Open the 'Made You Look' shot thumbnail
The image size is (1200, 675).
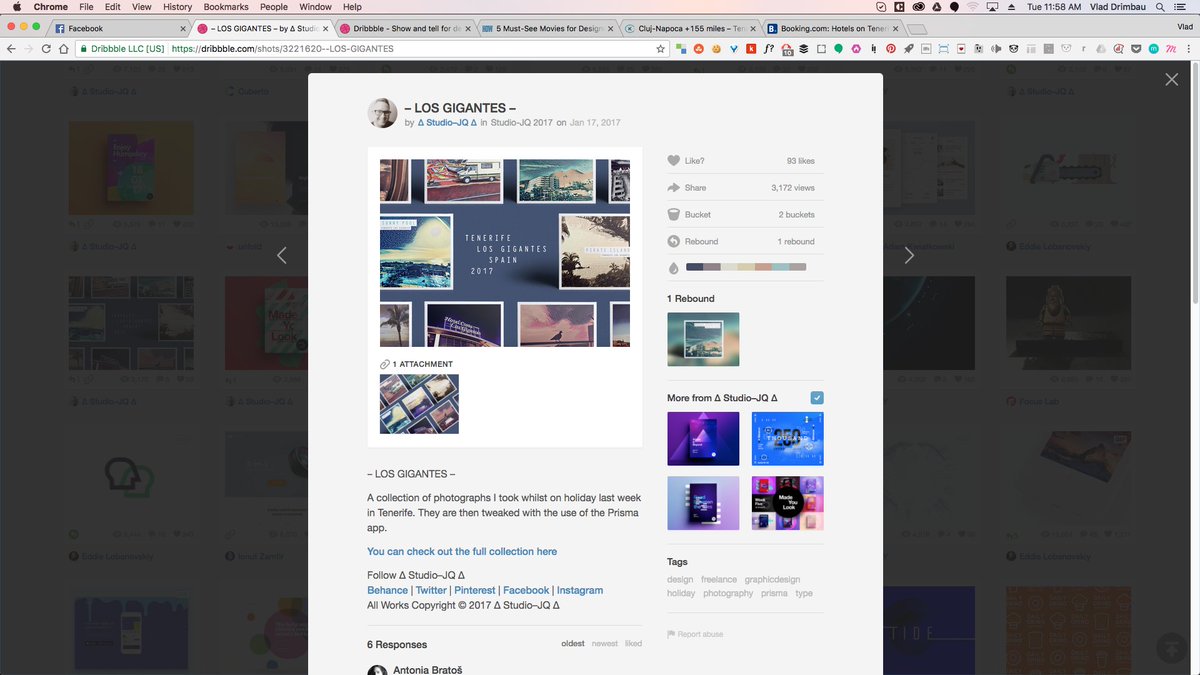tap(787, 503)
